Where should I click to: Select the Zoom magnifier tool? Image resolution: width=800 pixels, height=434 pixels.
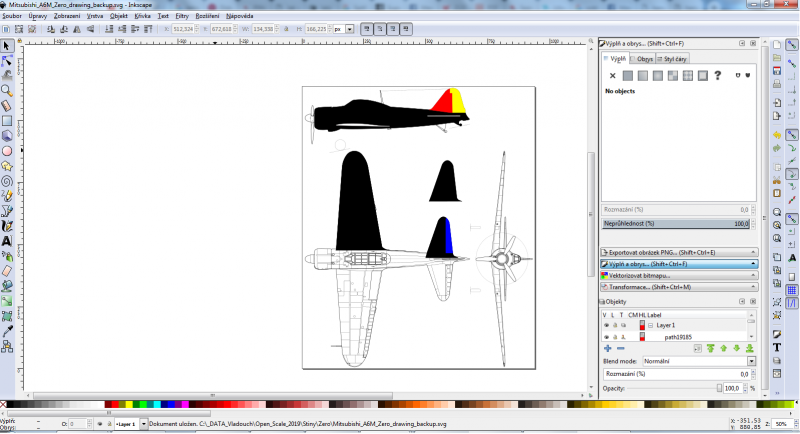7,91
